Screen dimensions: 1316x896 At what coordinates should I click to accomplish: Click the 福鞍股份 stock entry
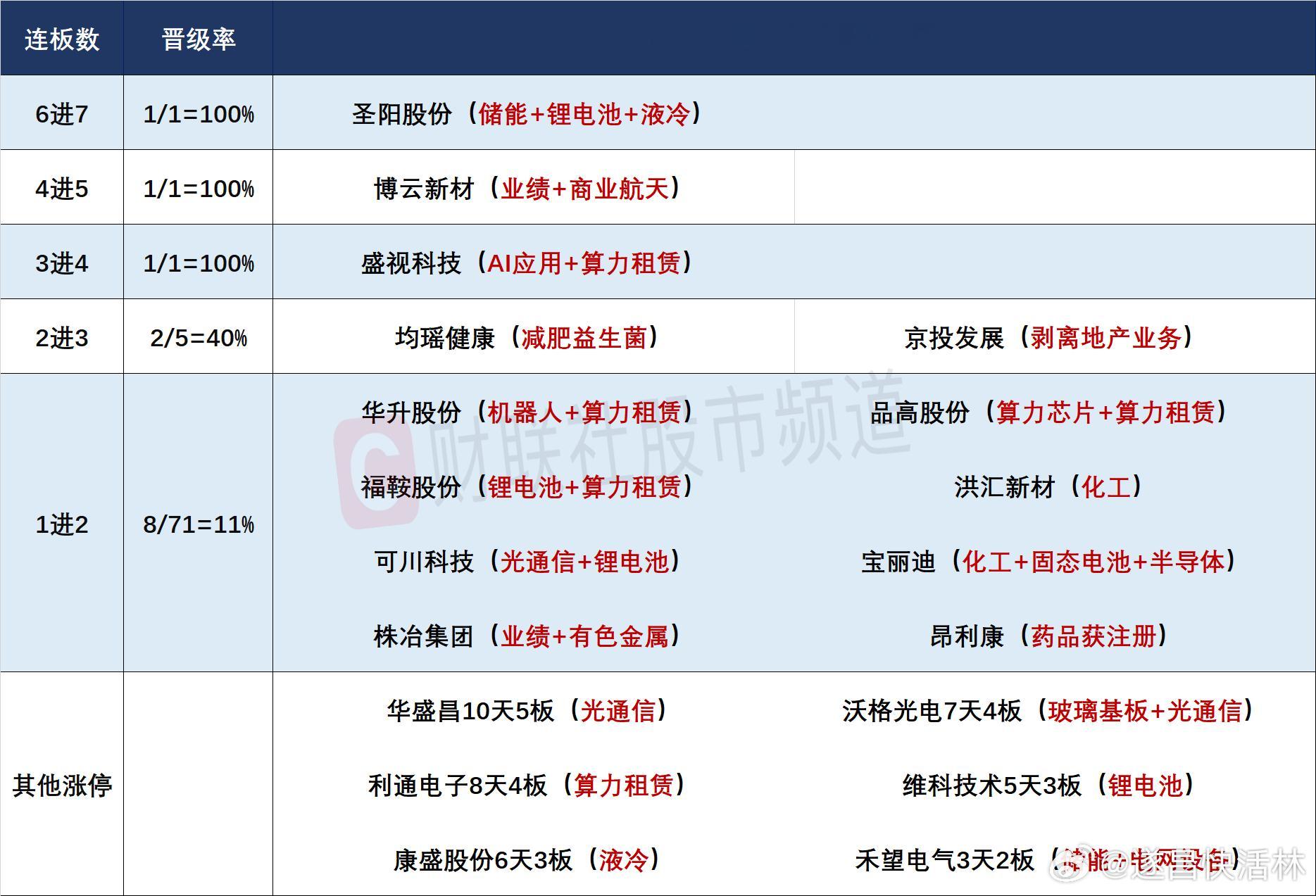pos(527,487)
